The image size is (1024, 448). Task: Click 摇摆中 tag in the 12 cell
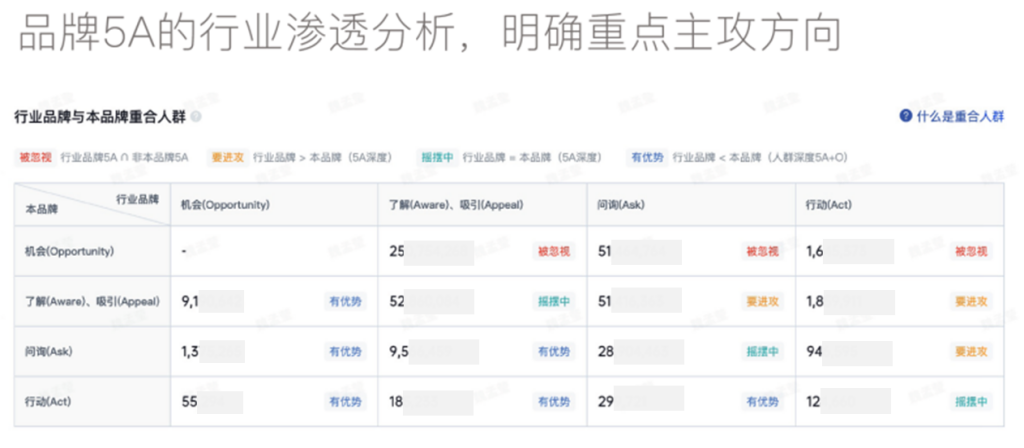pos(971,402)
